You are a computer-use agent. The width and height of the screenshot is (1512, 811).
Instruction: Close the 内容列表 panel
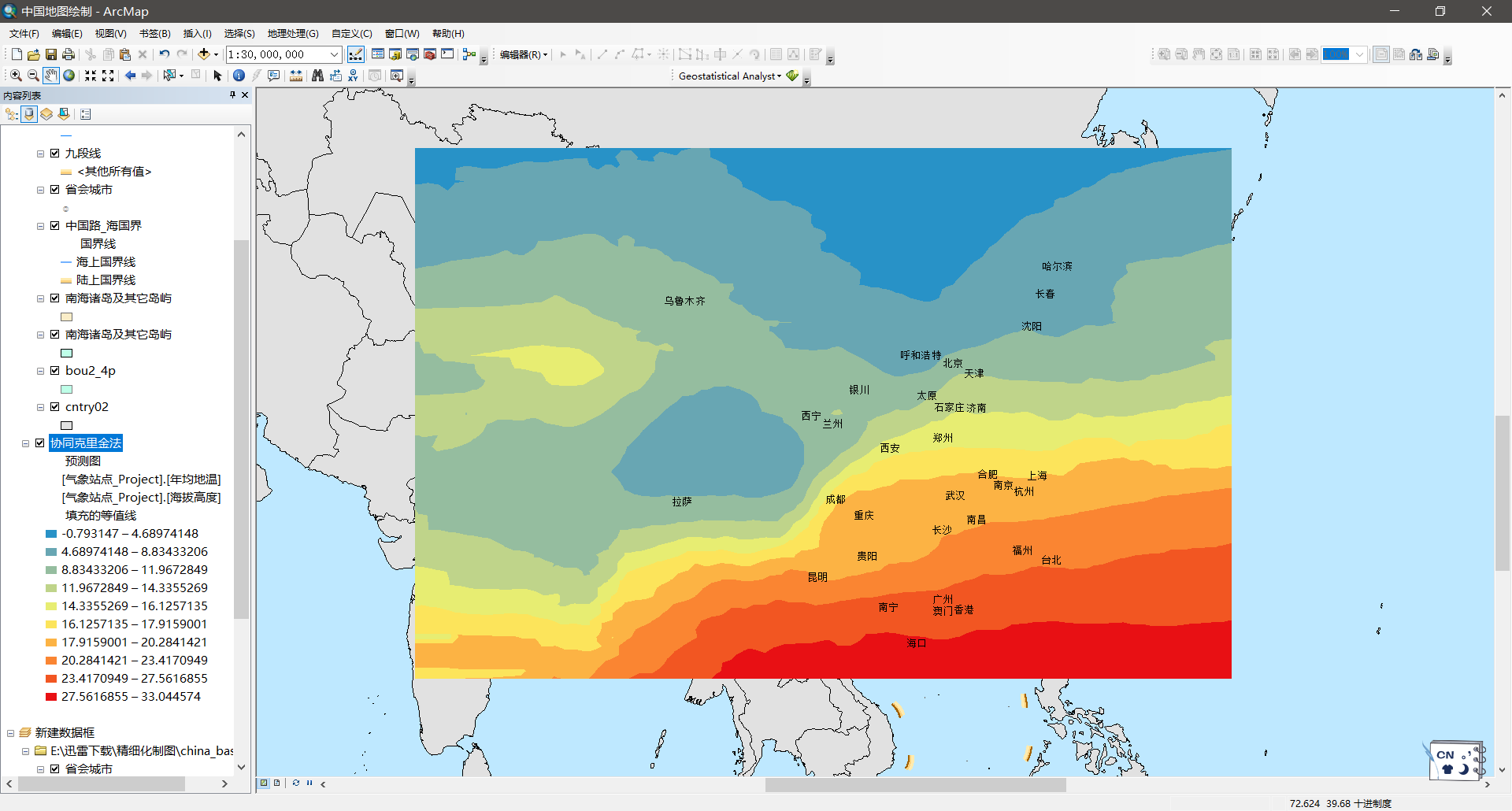pyautogui.click(x=245, y=94)
